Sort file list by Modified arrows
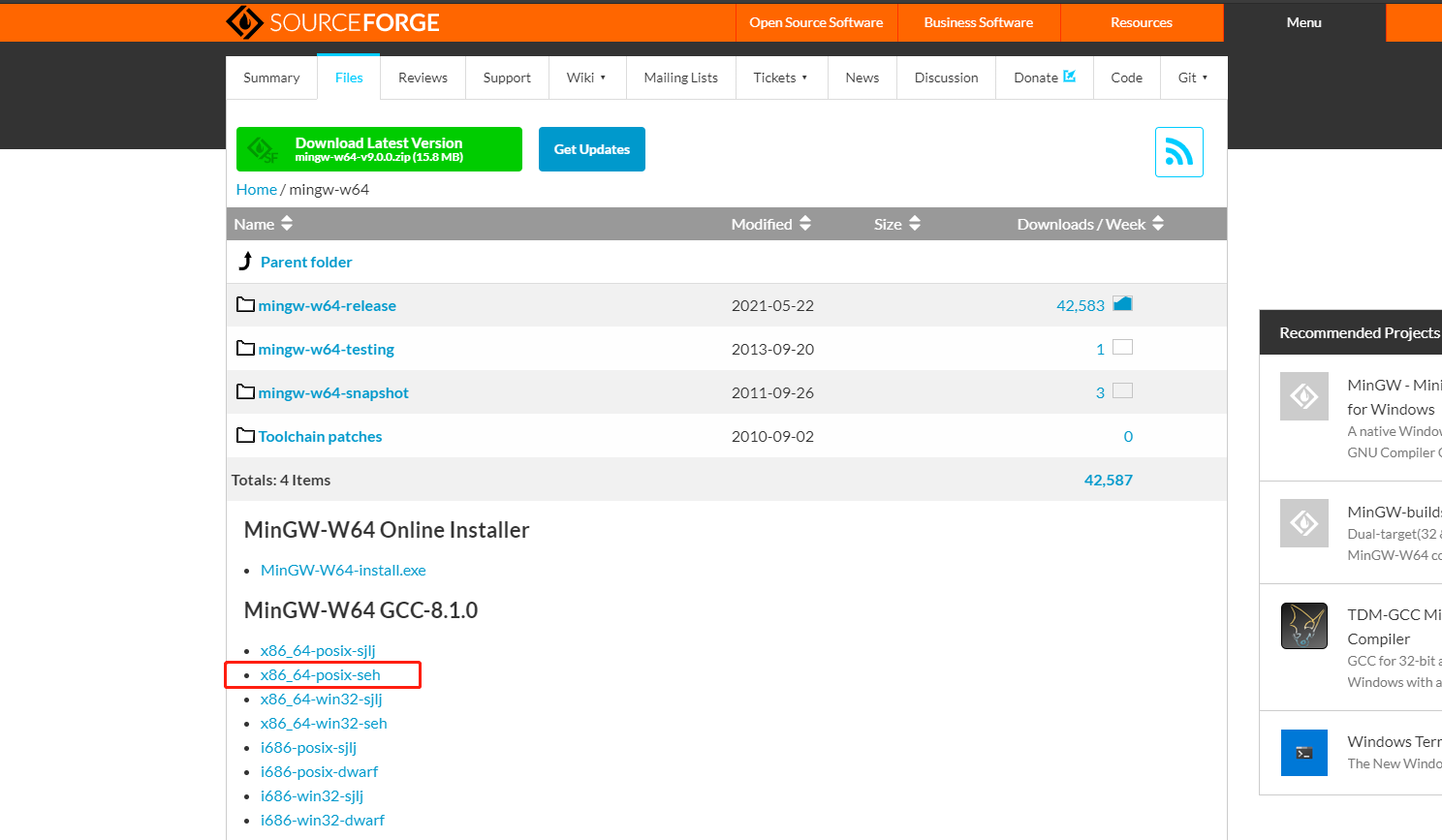The height and width of the screenshot is (840, 1442). 805,224
